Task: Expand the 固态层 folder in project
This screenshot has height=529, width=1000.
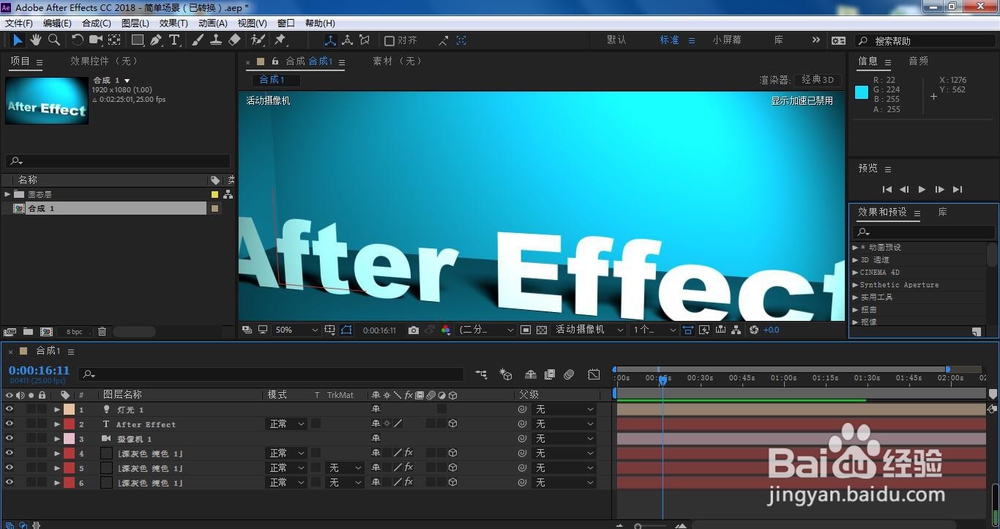Action: [x=7, y=194]
